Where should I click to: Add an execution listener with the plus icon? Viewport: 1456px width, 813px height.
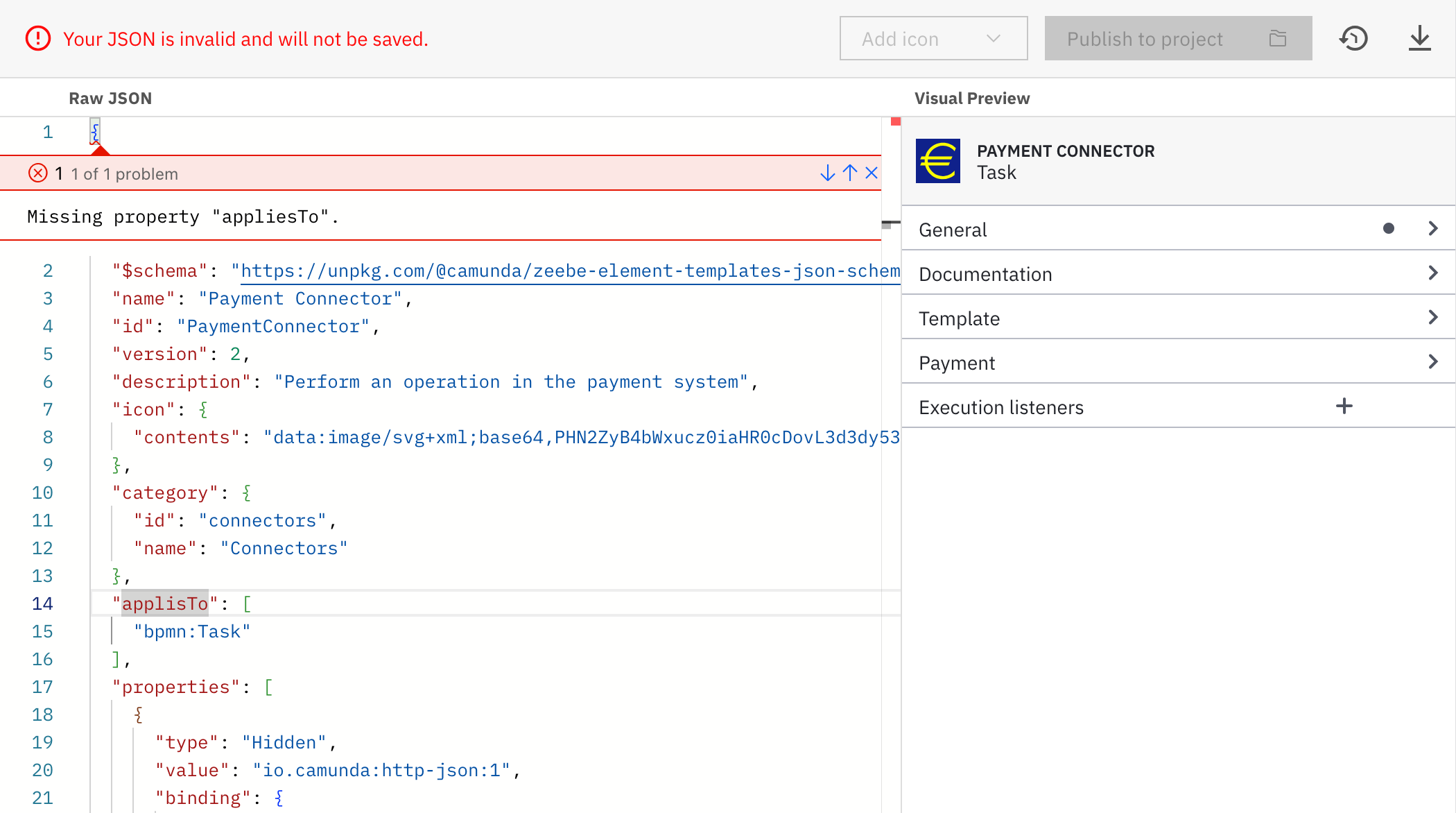pyautogui.click(x=1344, y=406)
